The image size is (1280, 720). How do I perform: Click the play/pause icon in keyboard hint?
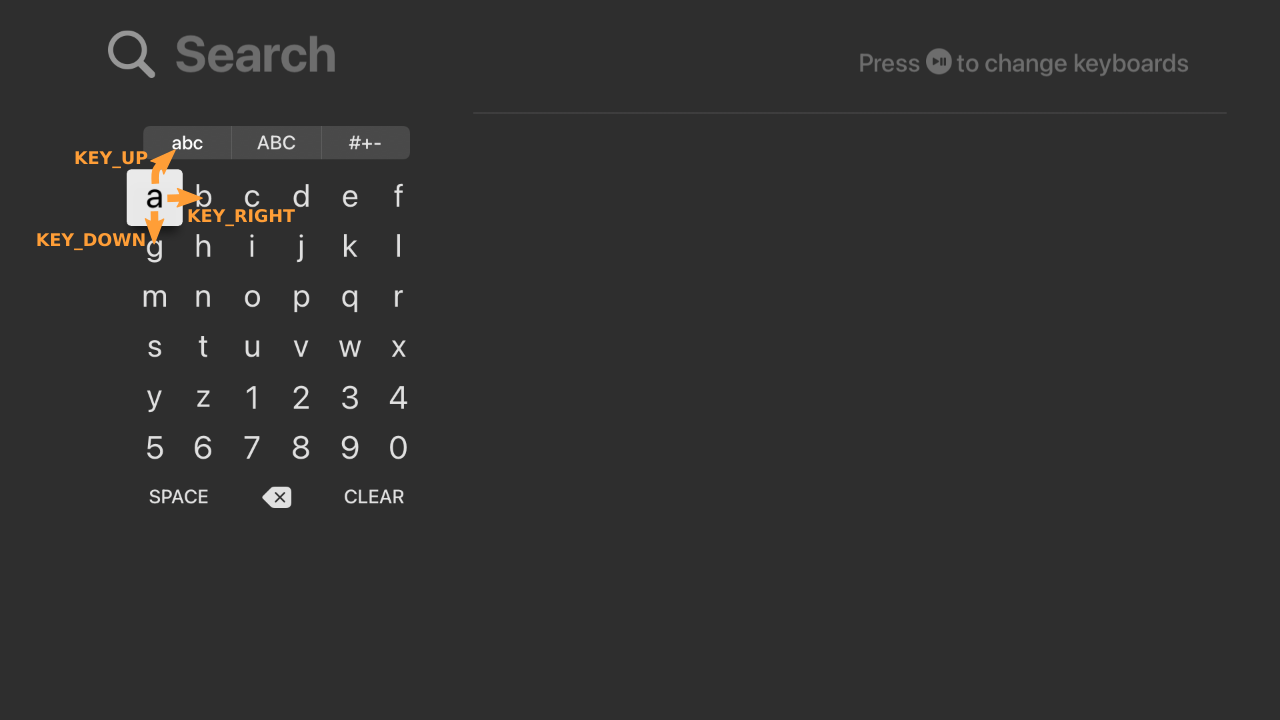[x=938, y=62]
